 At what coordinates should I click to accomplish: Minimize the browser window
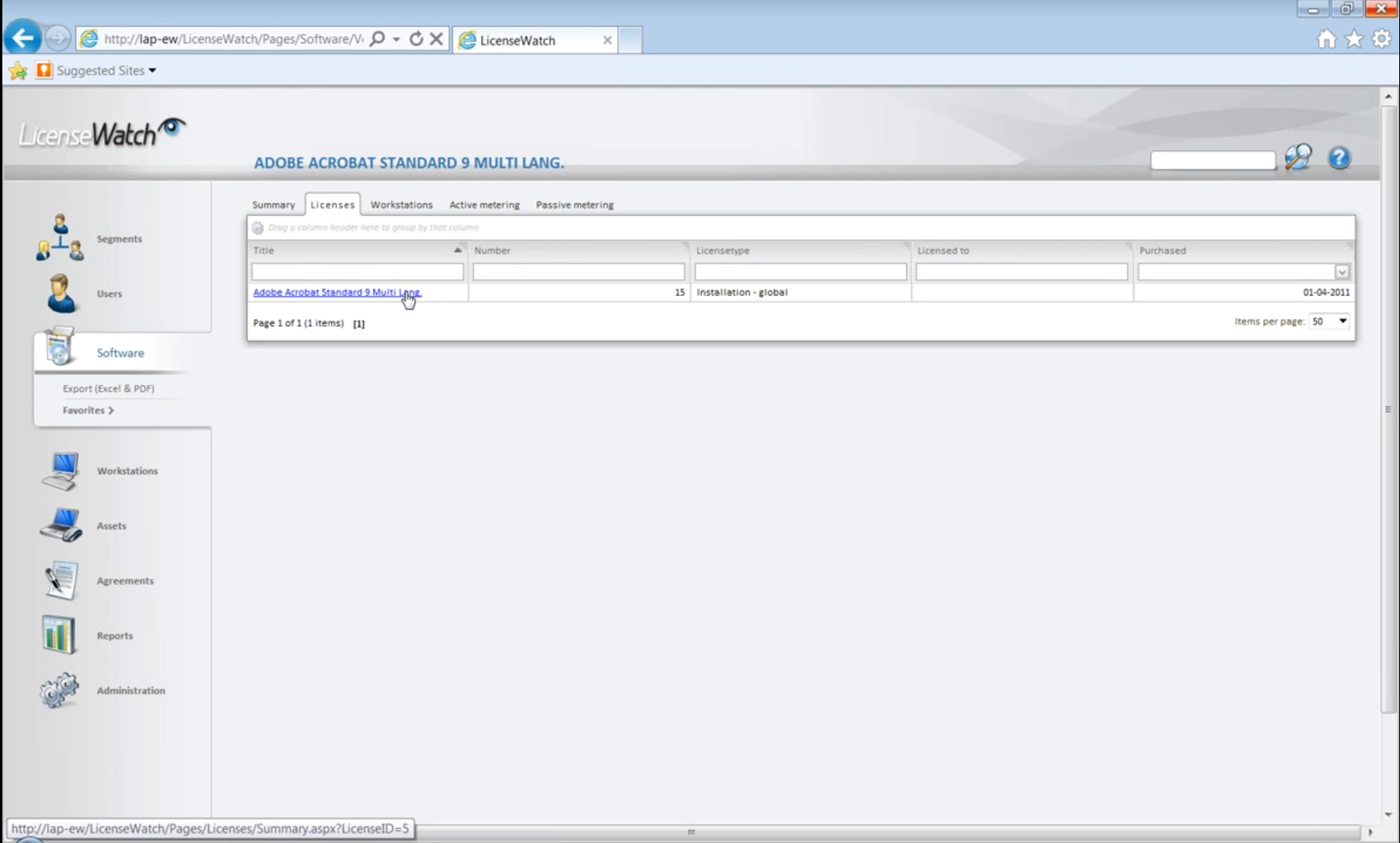click(x=1313, y=9)
